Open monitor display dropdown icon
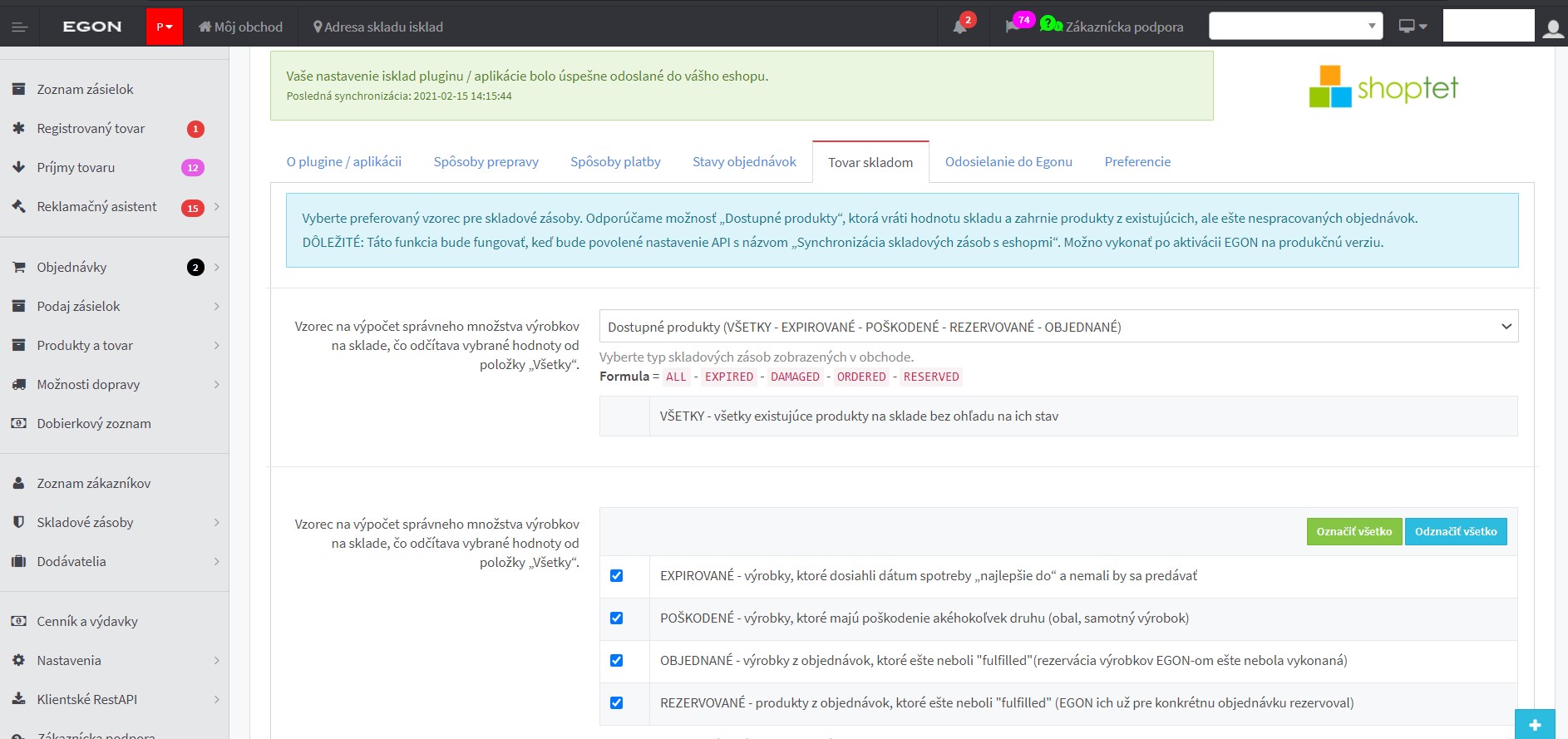This screenshot has height=739, width=1568. click(x=1413, y=27)
